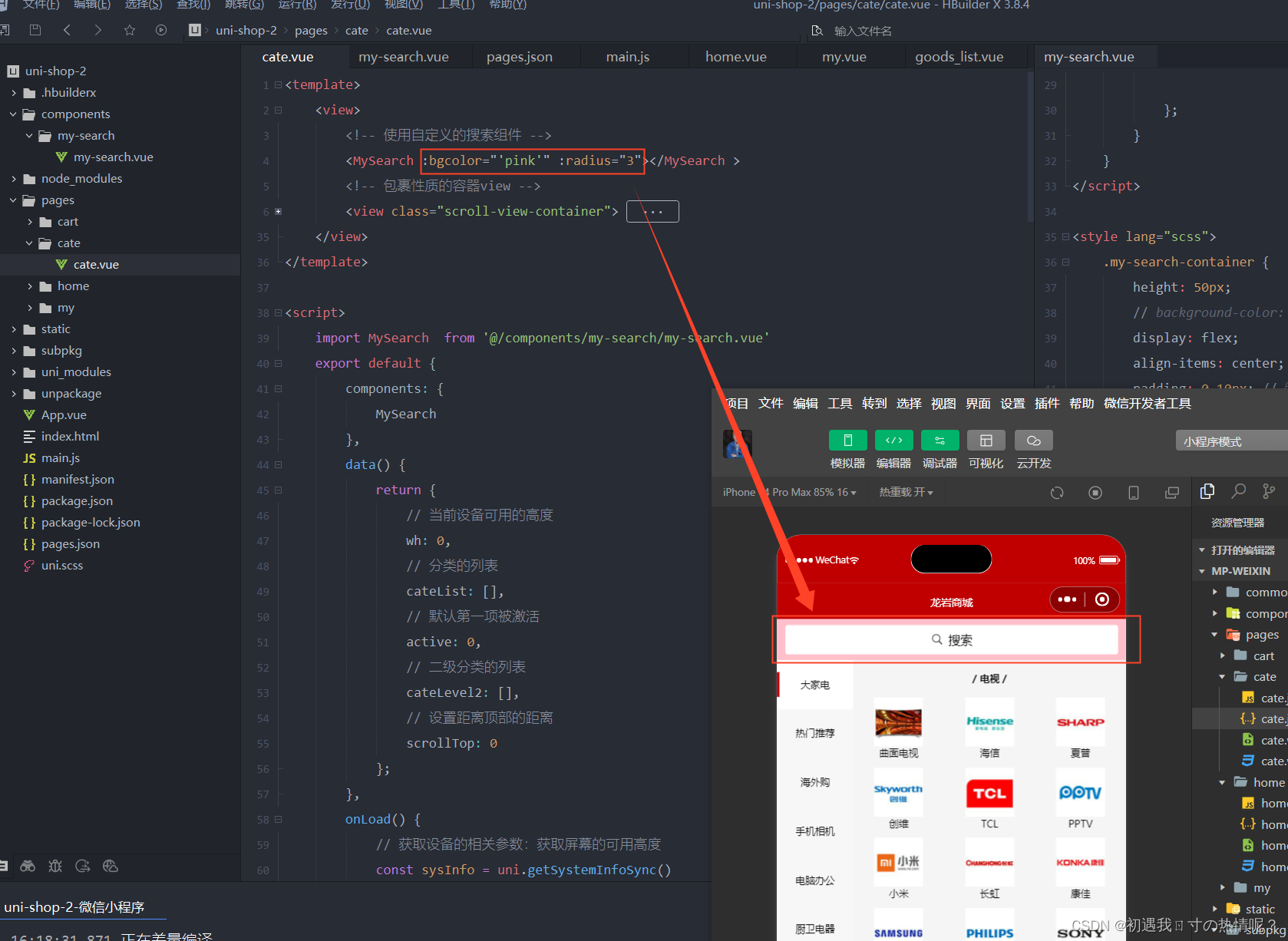This screenshot has width=1288, height=941.
Task: Expand the static folder
Action: point(14,329)
